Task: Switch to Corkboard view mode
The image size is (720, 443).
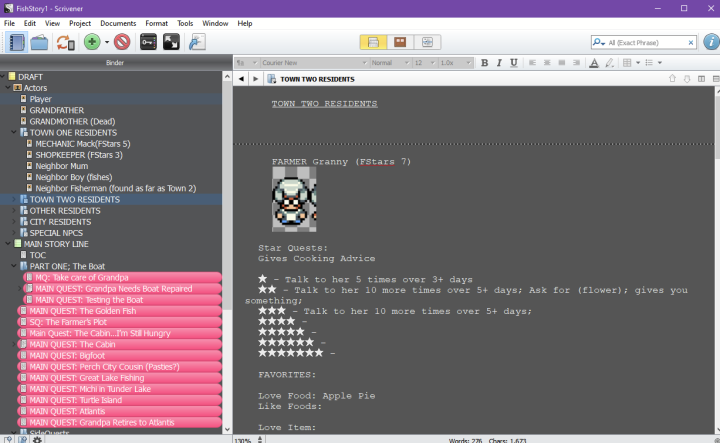Action: tap(400, 42)
